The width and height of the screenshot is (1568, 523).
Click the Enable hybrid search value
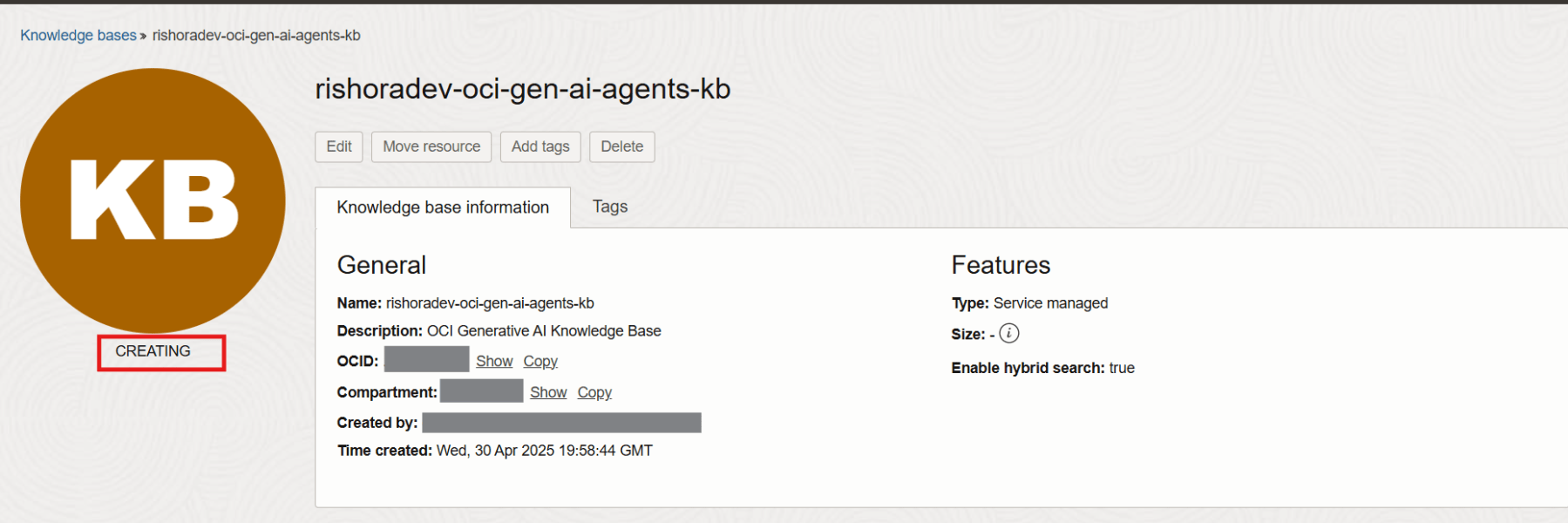(x=1122, y=368)
